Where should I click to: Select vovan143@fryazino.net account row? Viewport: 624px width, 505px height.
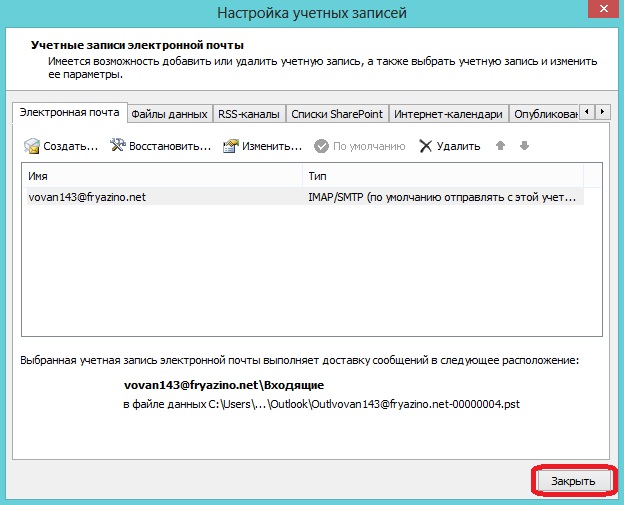(x=305, y=197)
